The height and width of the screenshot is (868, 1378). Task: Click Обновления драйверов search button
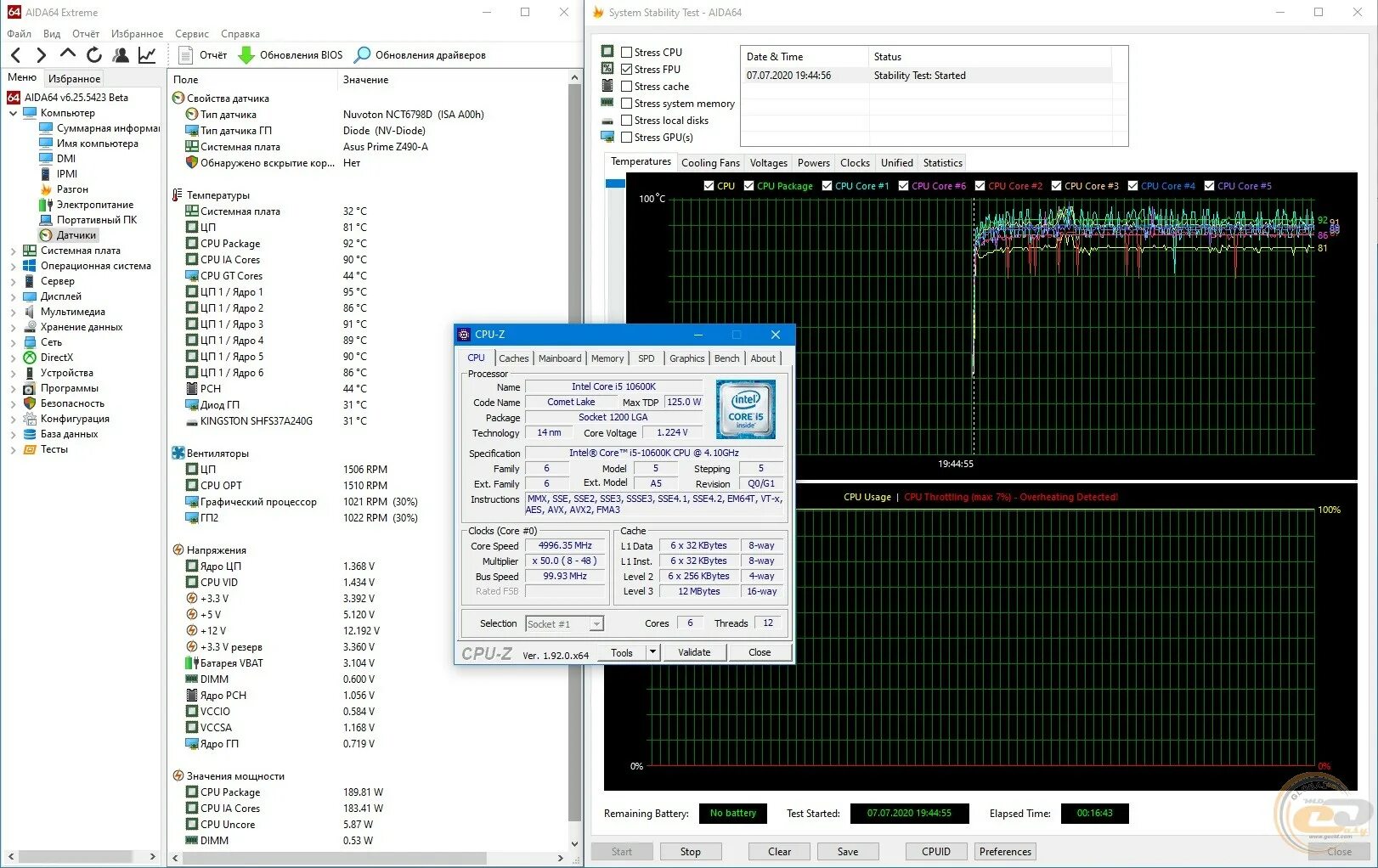click(x=420, y=55)
